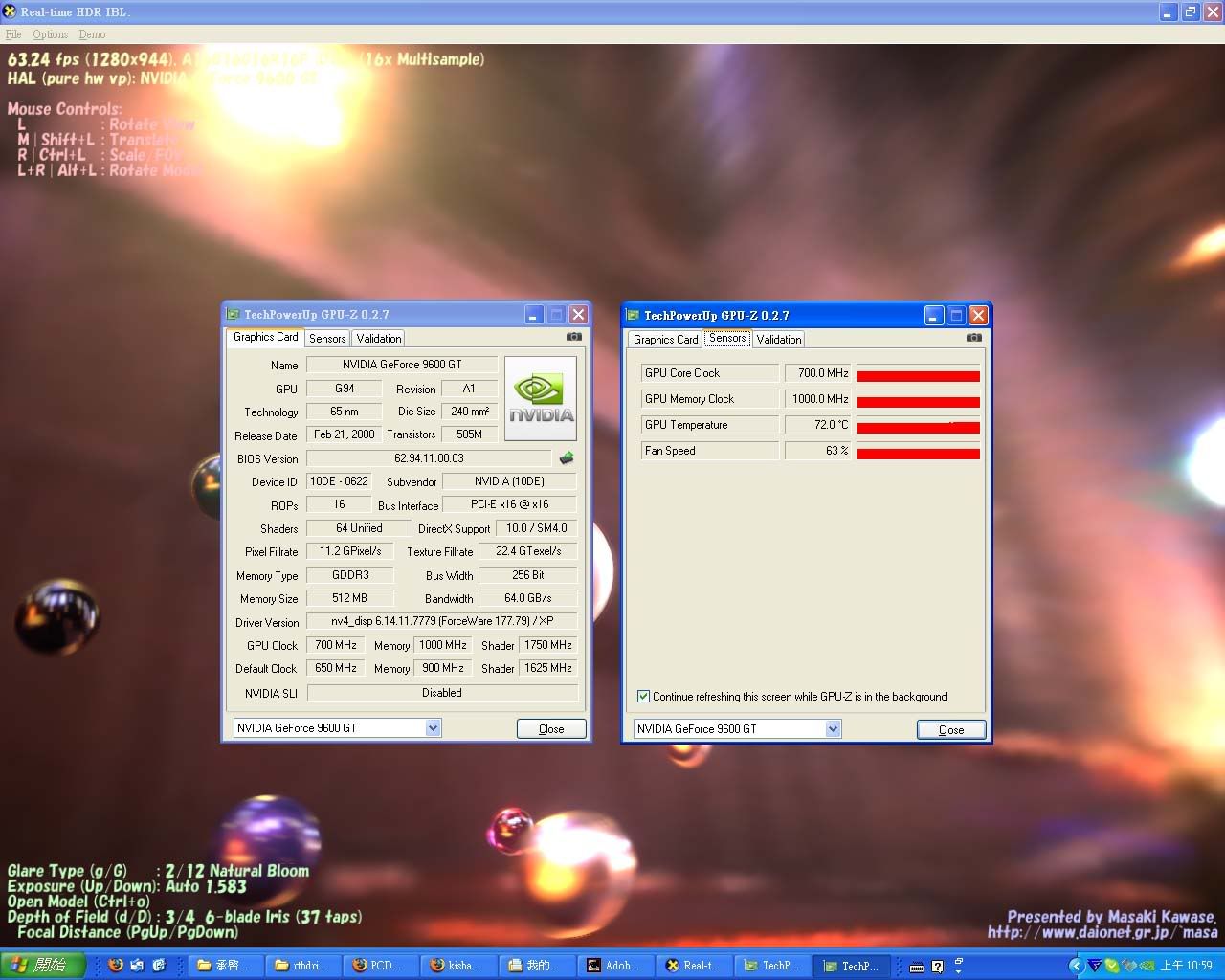Click the Name field NVIDIA GeForce 9600 GT
The image size is (1225, 980).
tap(402, 365)
